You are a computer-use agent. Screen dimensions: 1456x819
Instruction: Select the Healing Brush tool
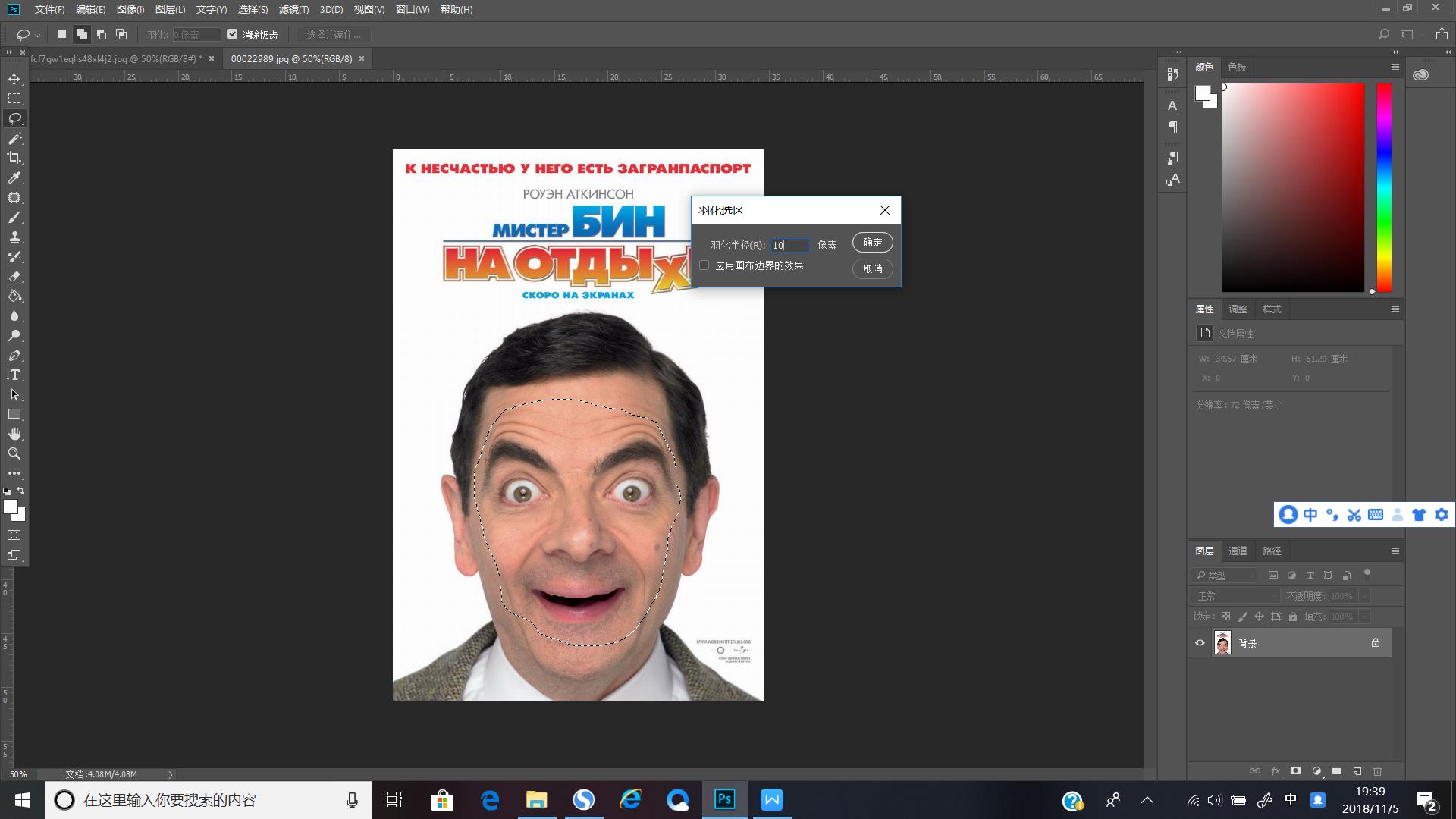[x=14, y=197]
